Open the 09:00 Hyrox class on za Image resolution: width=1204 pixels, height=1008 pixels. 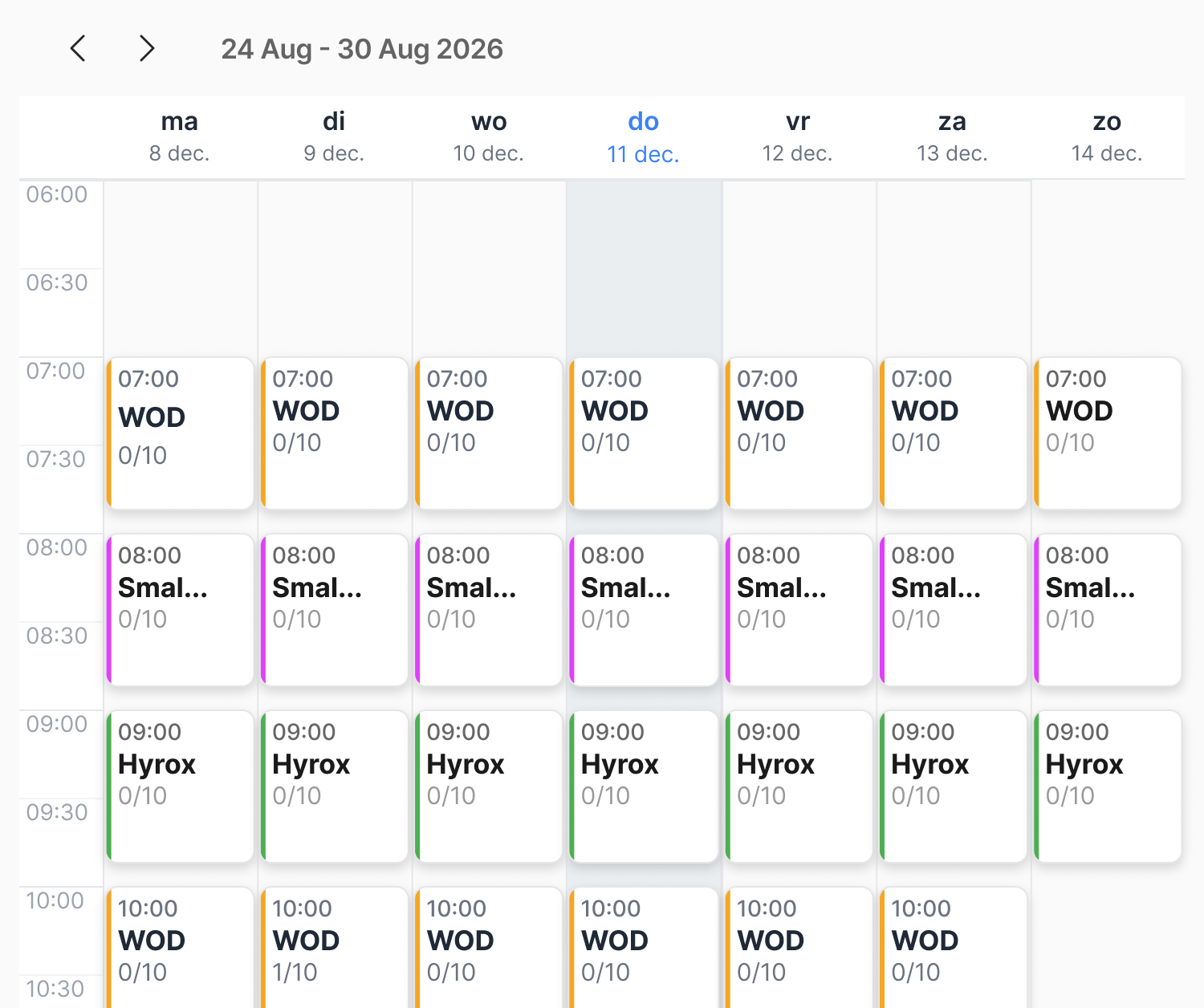[953, 786]
